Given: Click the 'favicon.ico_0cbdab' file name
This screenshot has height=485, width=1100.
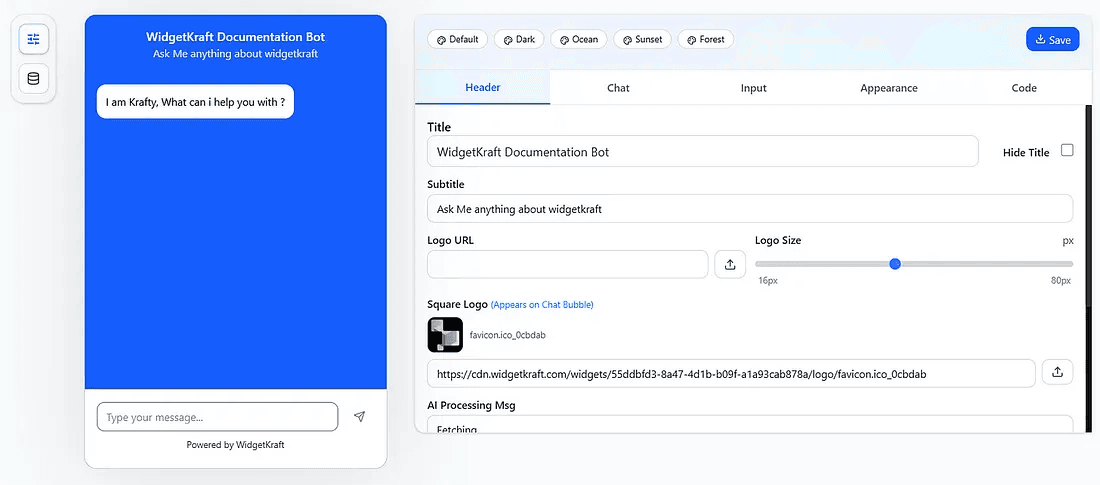Looking at the screenshot, I should [507, 335].
